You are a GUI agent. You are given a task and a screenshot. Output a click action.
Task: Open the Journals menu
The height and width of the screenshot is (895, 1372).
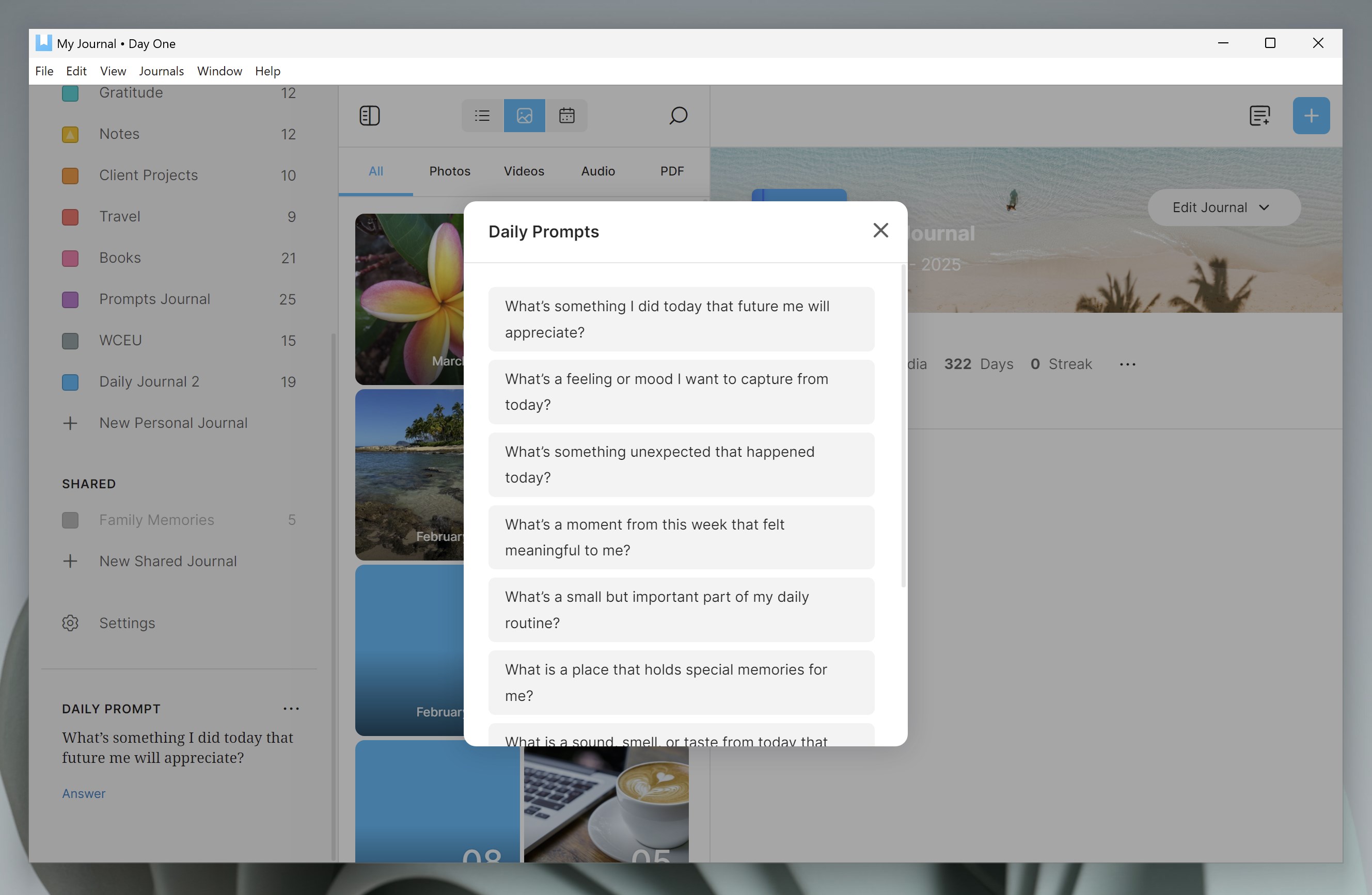point(161,71)
